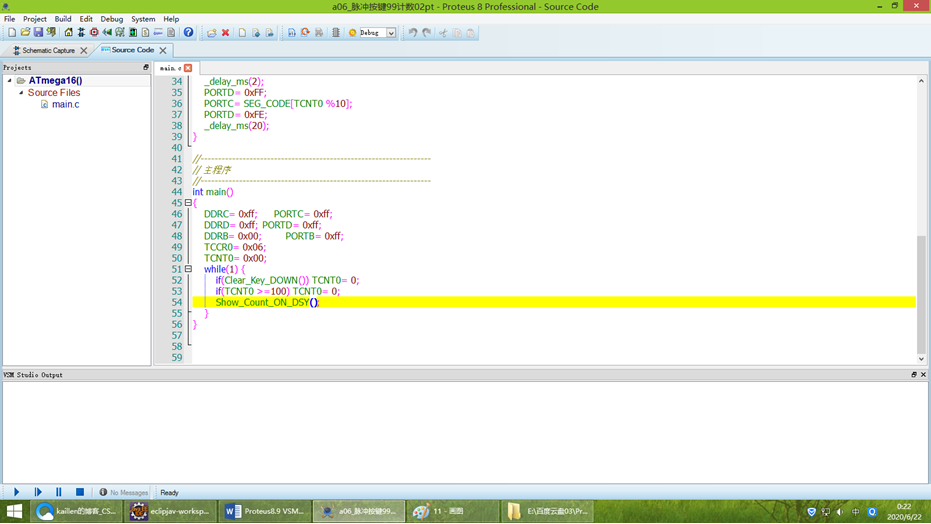This screenshot has height=524, width=931.
Task: Open the System menu
Action: tap(143, 19)
